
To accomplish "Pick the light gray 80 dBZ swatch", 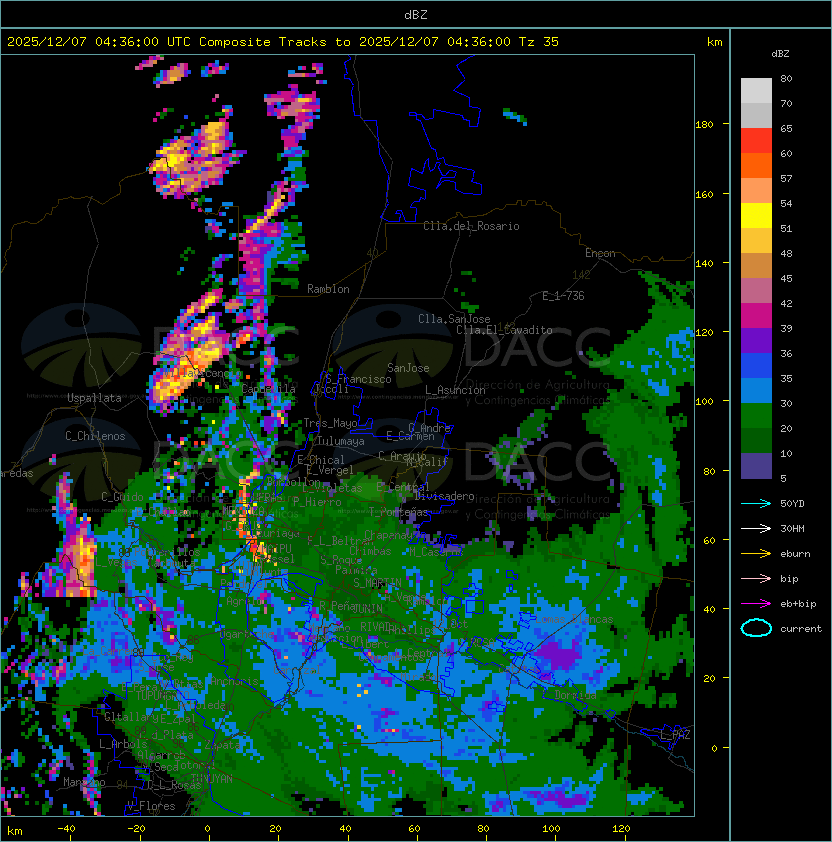I will (756, 90).
